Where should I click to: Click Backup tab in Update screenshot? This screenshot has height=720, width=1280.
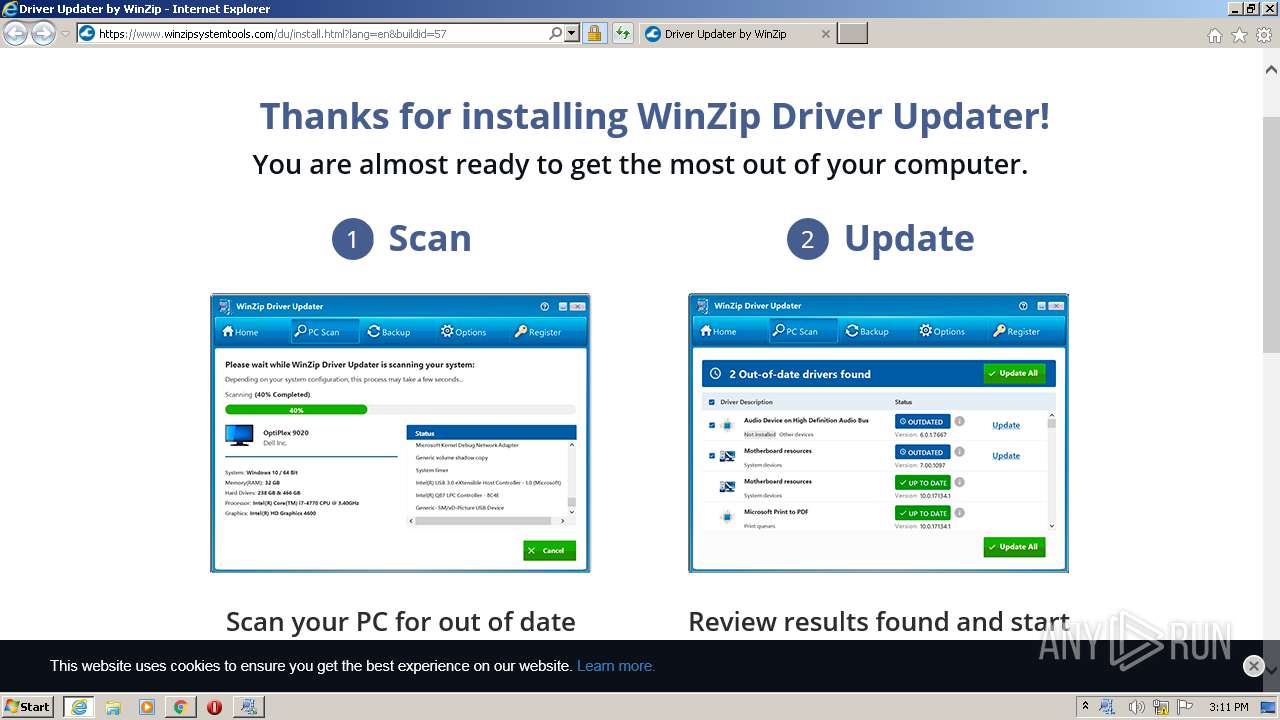click(867, 331)
